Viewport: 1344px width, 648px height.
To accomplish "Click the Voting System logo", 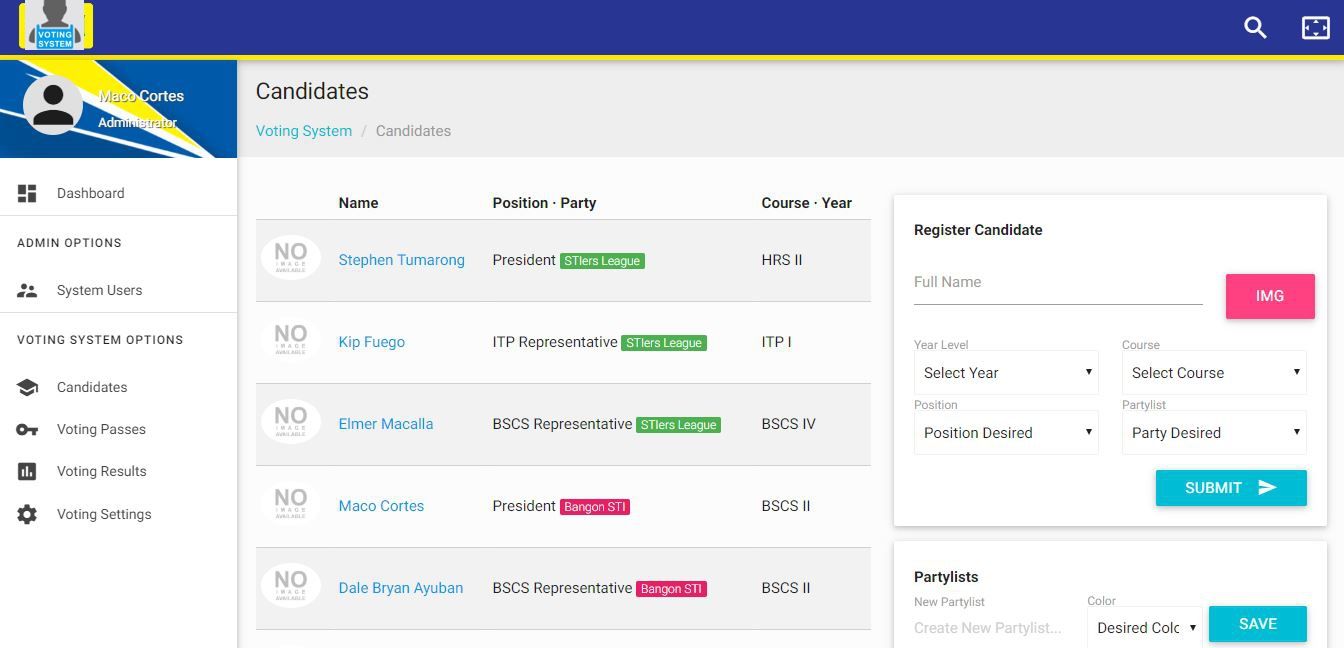I will pos(56,27).
